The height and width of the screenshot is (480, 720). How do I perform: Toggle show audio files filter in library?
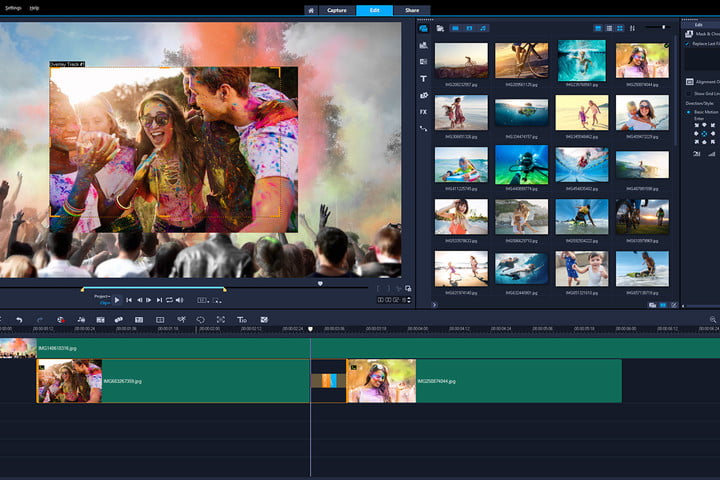click(483, 28)
